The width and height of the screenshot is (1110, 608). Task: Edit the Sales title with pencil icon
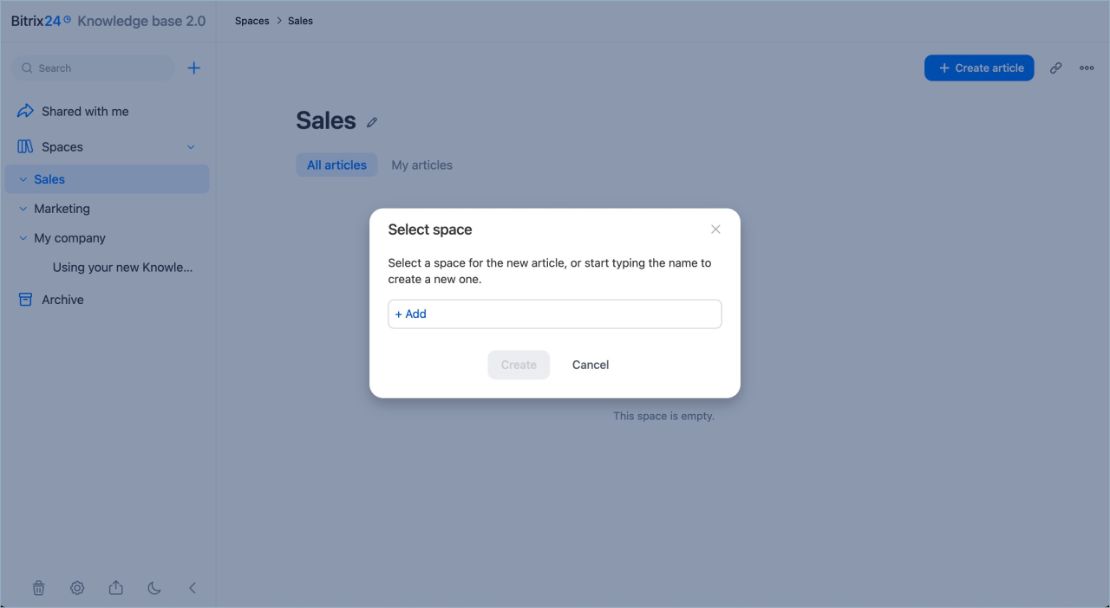coord(372,122)
